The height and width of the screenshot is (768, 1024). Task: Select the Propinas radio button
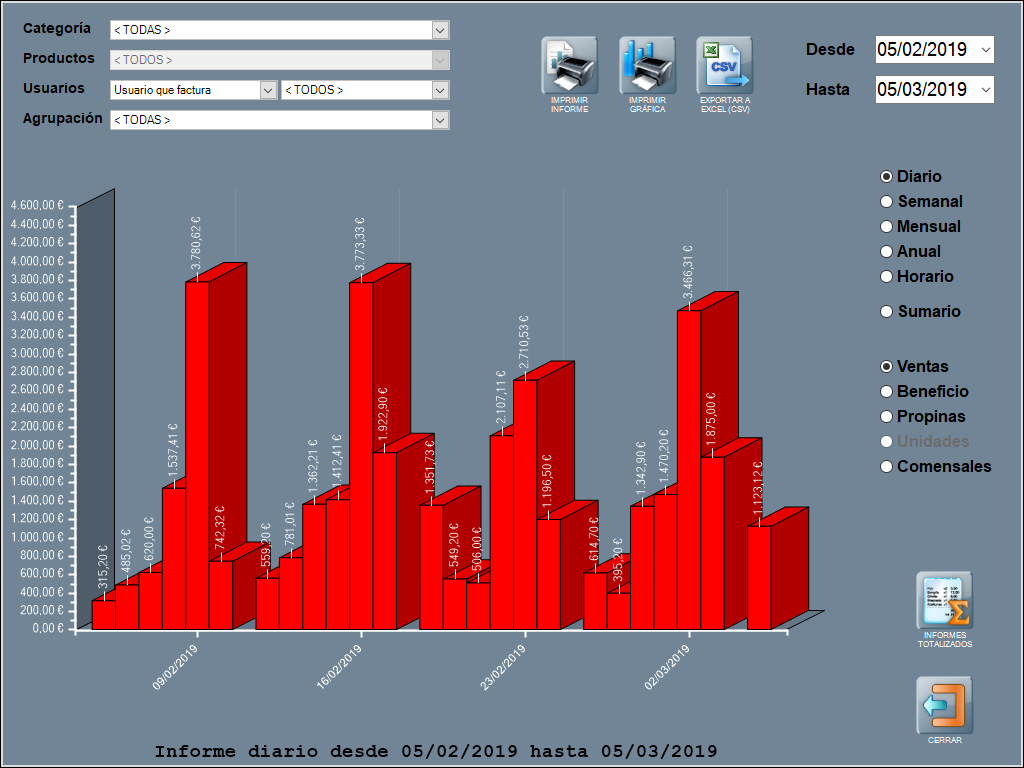tap(886, 417)
